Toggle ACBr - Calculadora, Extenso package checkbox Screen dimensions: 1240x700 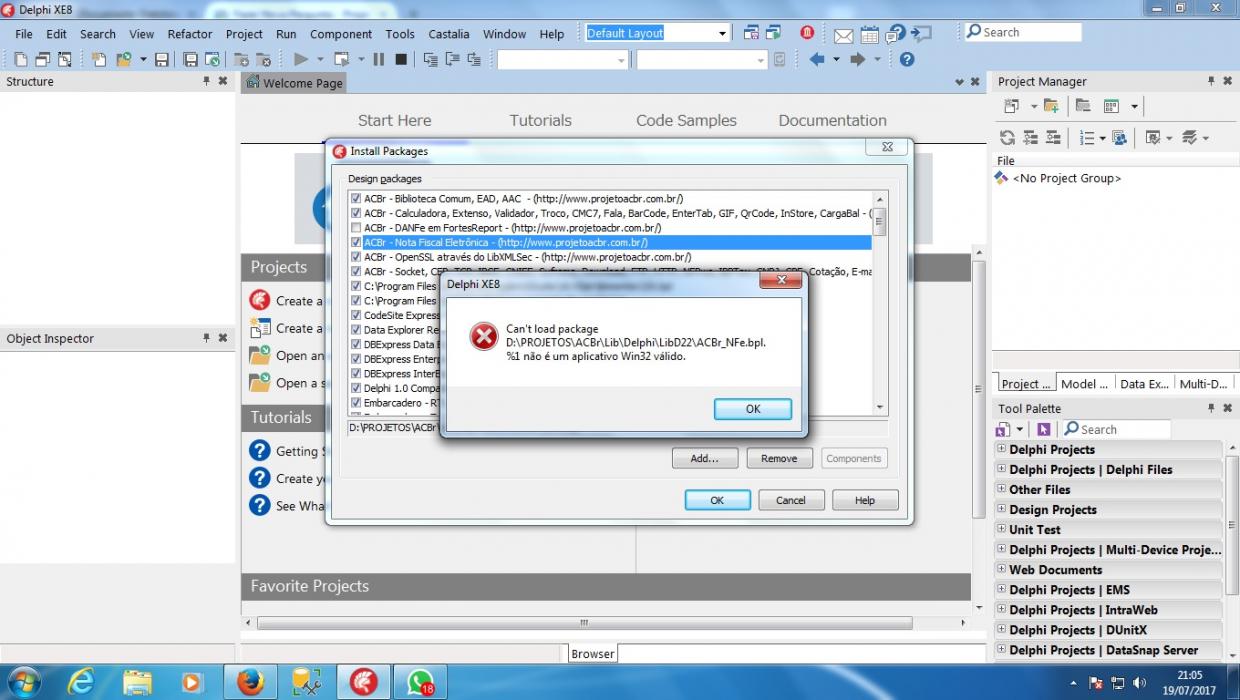click(x=355, y=213)
